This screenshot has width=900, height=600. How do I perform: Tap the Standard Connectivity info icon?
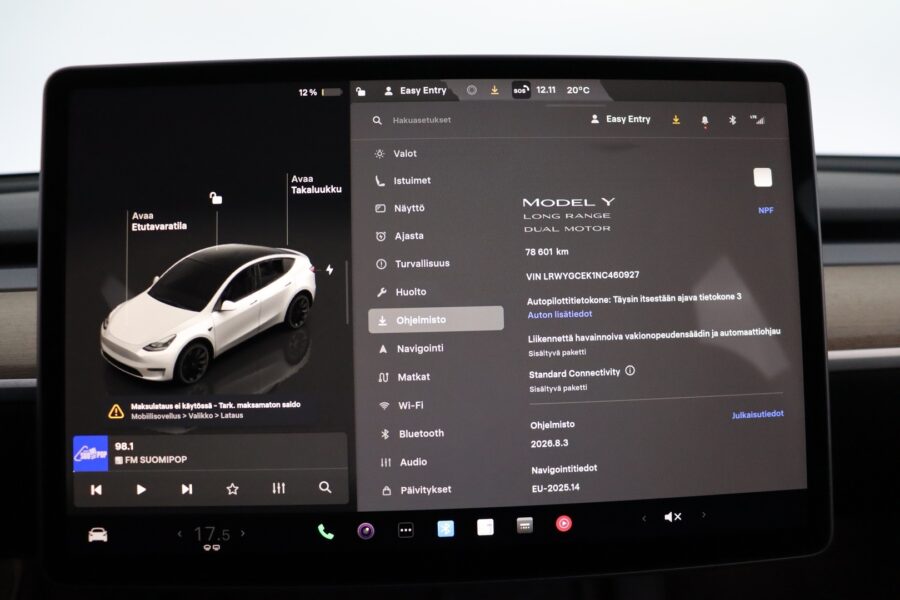tap(630, 370)
